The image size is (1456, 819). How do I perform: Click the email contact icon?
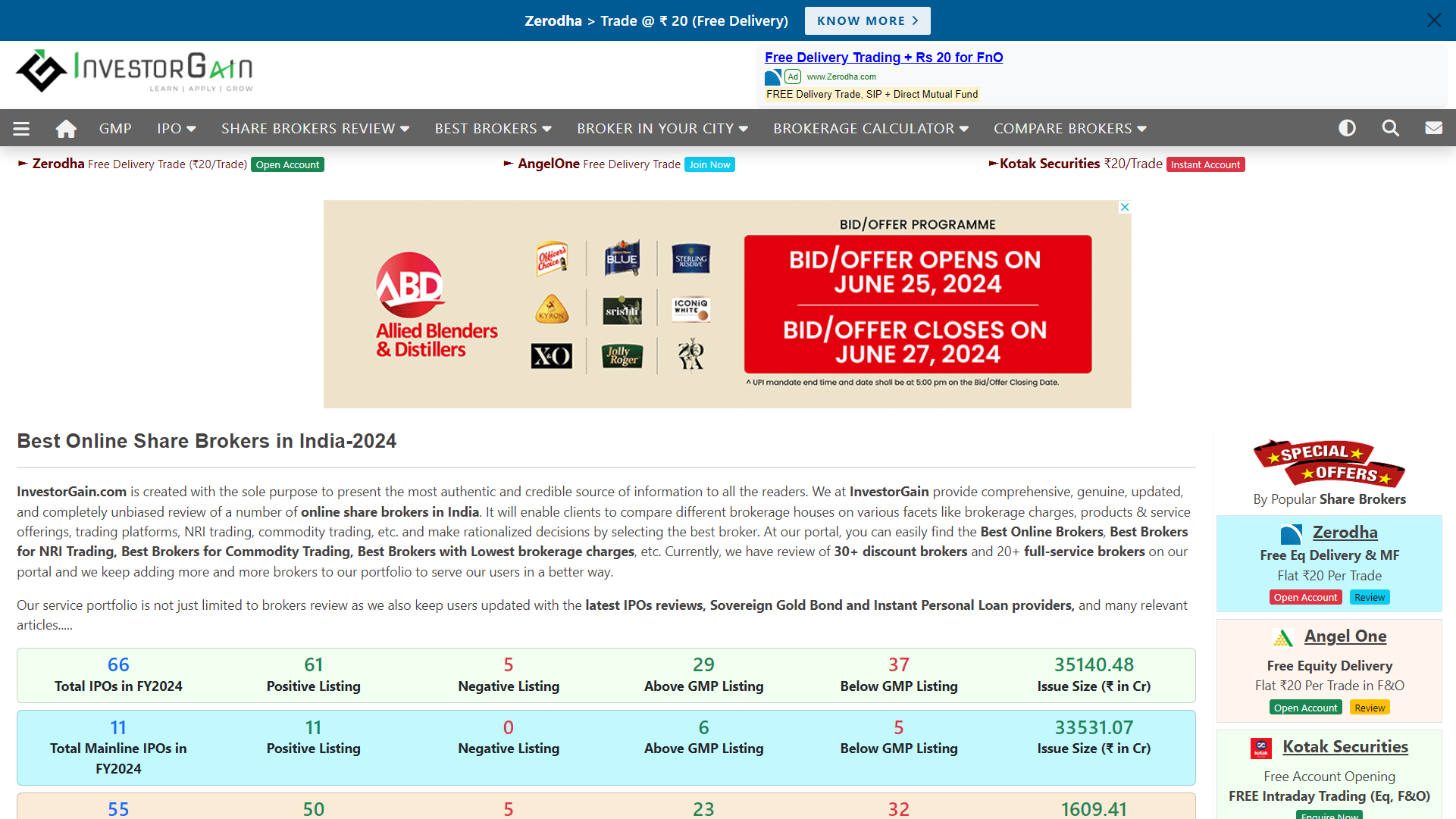[x=1434, y=127]
